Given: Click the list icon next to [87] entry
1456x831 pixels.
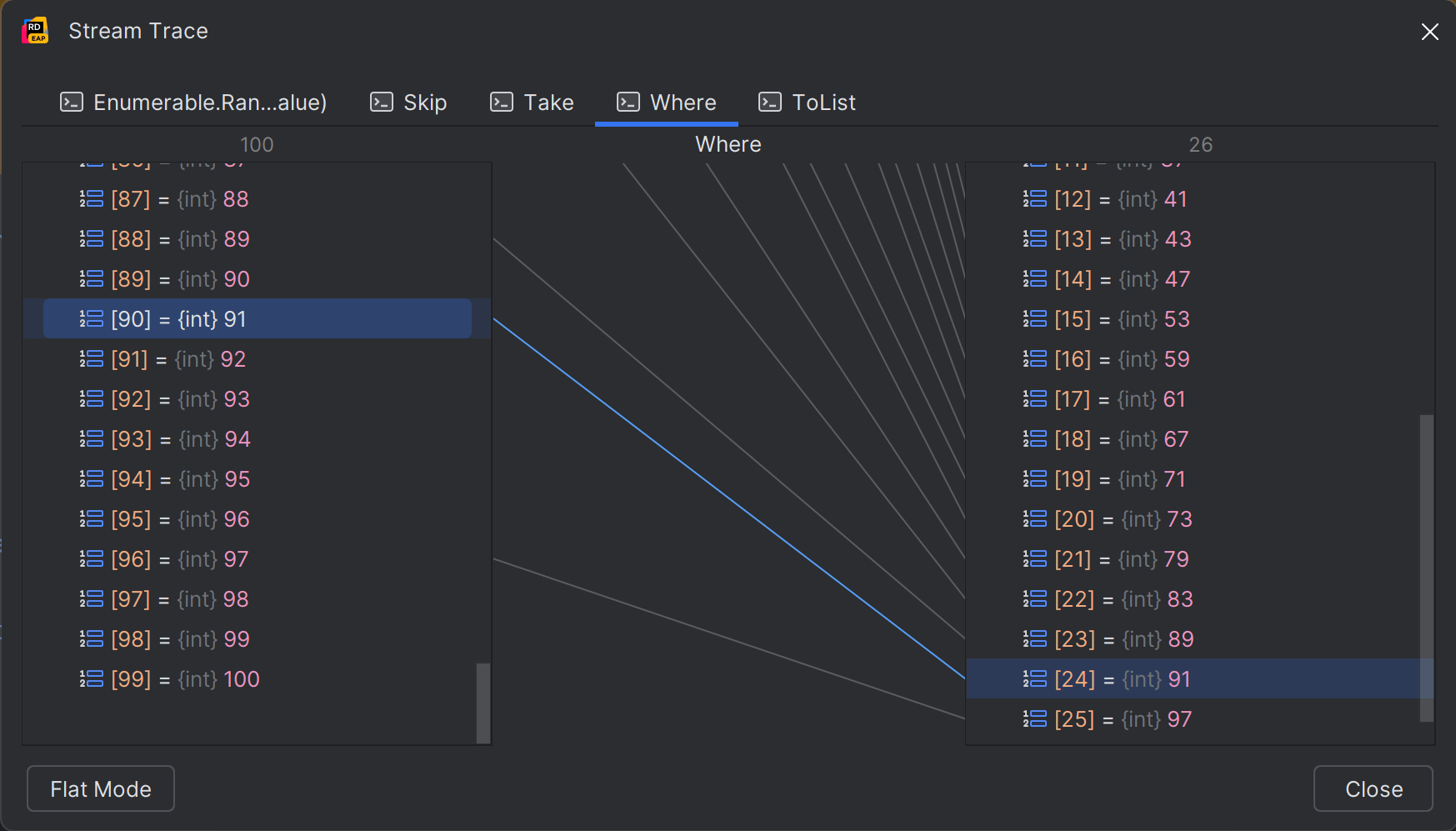Looking at the screenshot, I should 92,199.
